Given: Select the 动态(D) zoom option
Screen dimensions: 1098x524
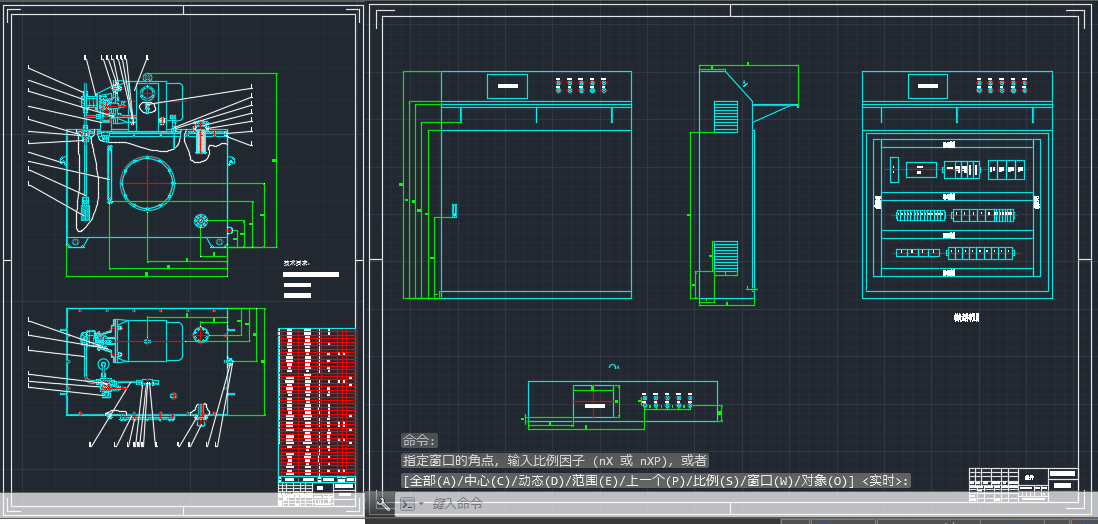Looking at the screenshot, I should click(x=543, y=481).
